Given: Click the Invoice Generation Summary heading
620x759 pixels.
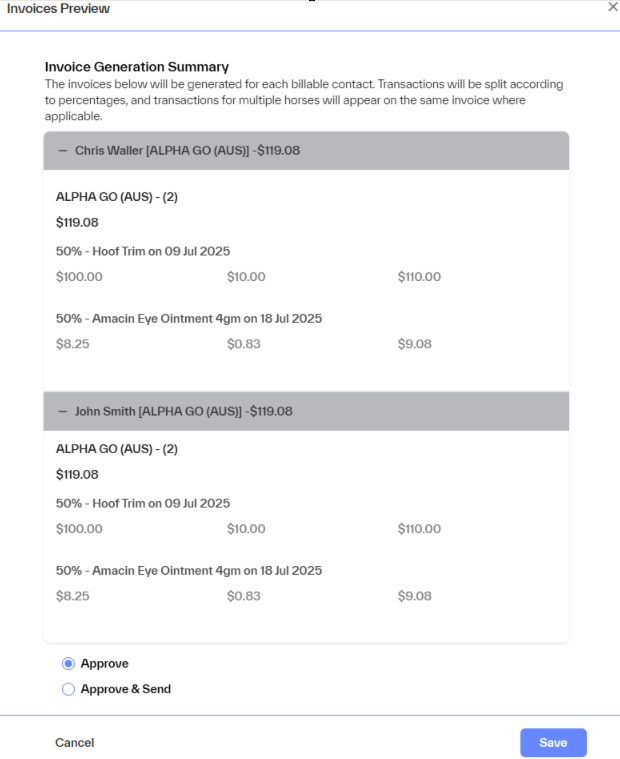Looking at the screenshot, I should (x=137, y=67).
